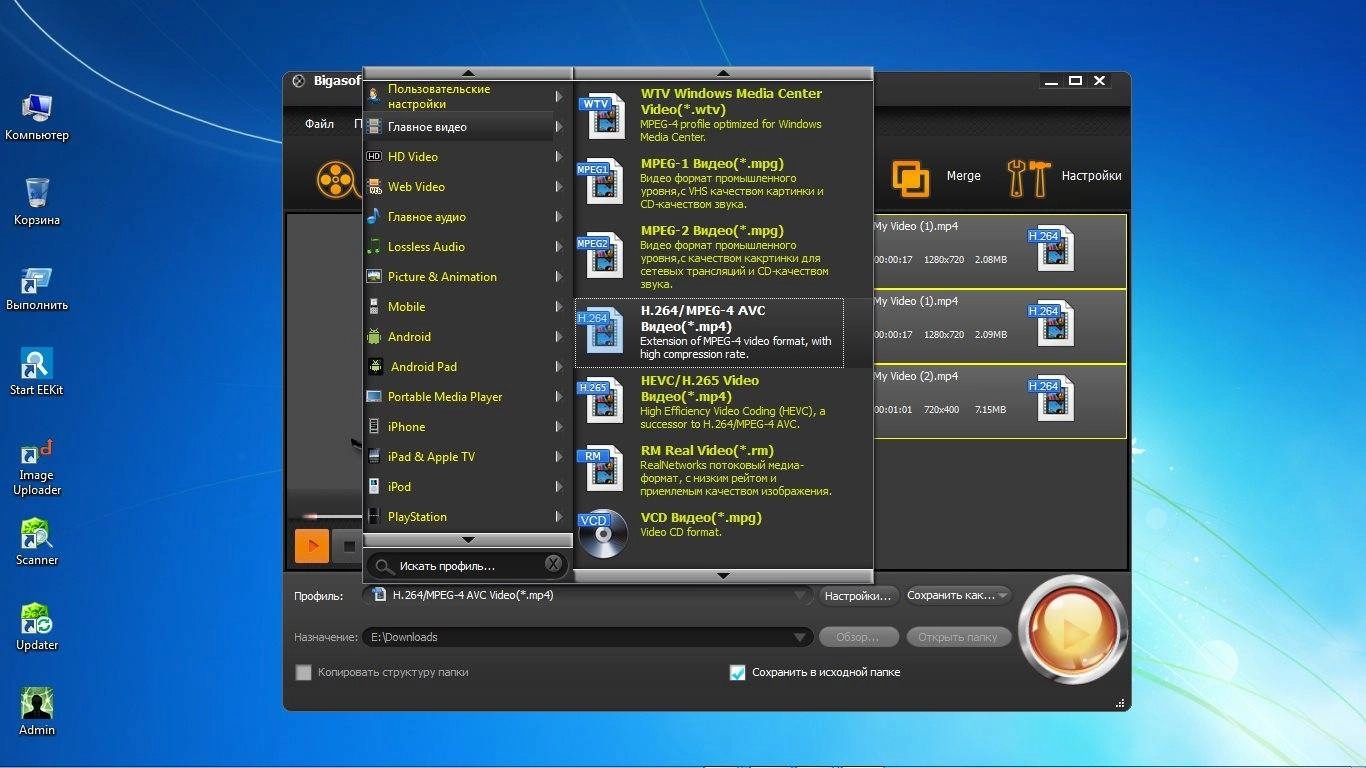Expand Web Video submenu arrow
1366x768 pixels.
[x=559, y=187]
